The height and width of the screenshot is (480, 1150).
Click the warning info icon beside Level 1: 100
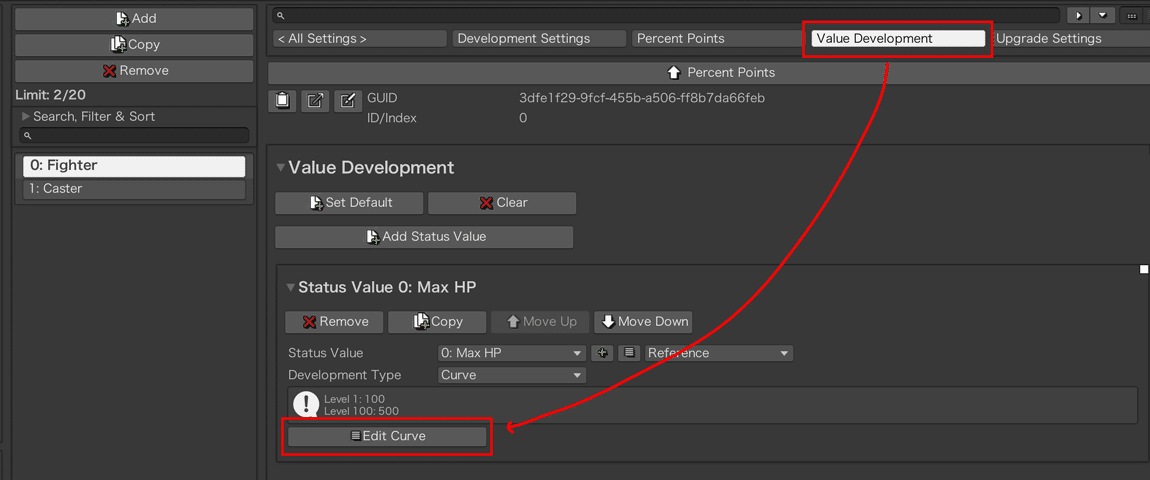click(x=306, y=404)
